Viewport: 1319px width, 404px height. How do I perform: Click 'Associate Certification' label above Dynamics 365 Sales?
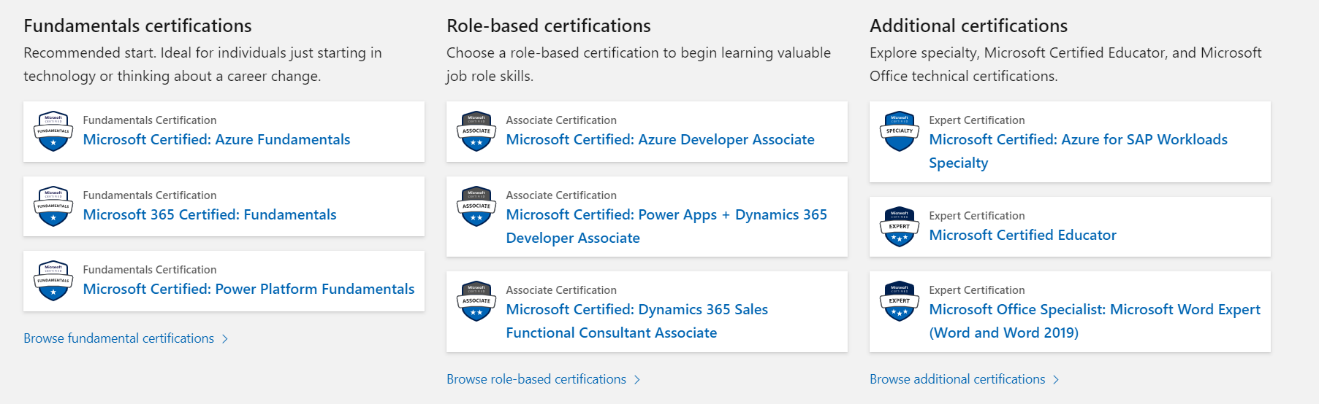(561, 290)
